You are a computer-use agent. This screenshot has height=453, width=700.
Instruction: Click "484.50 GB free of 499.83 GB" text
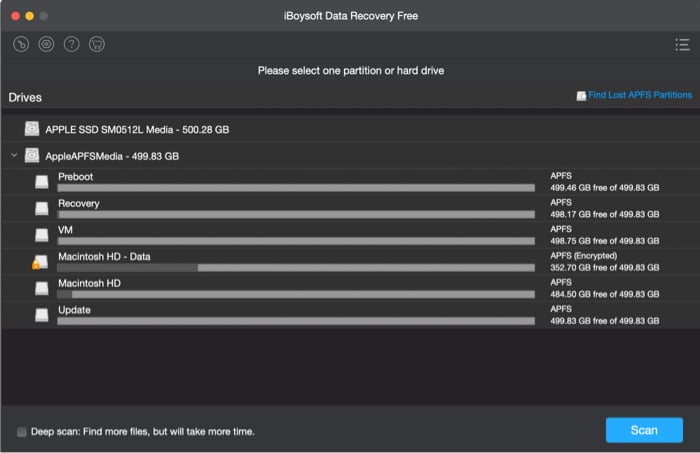[604, 295]
